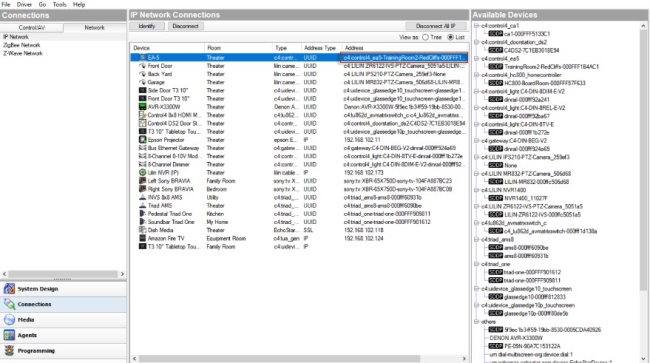Click the Lilin NVR (IP) icon
This screenshot has height=363, width=650.
tap(143, 172)
